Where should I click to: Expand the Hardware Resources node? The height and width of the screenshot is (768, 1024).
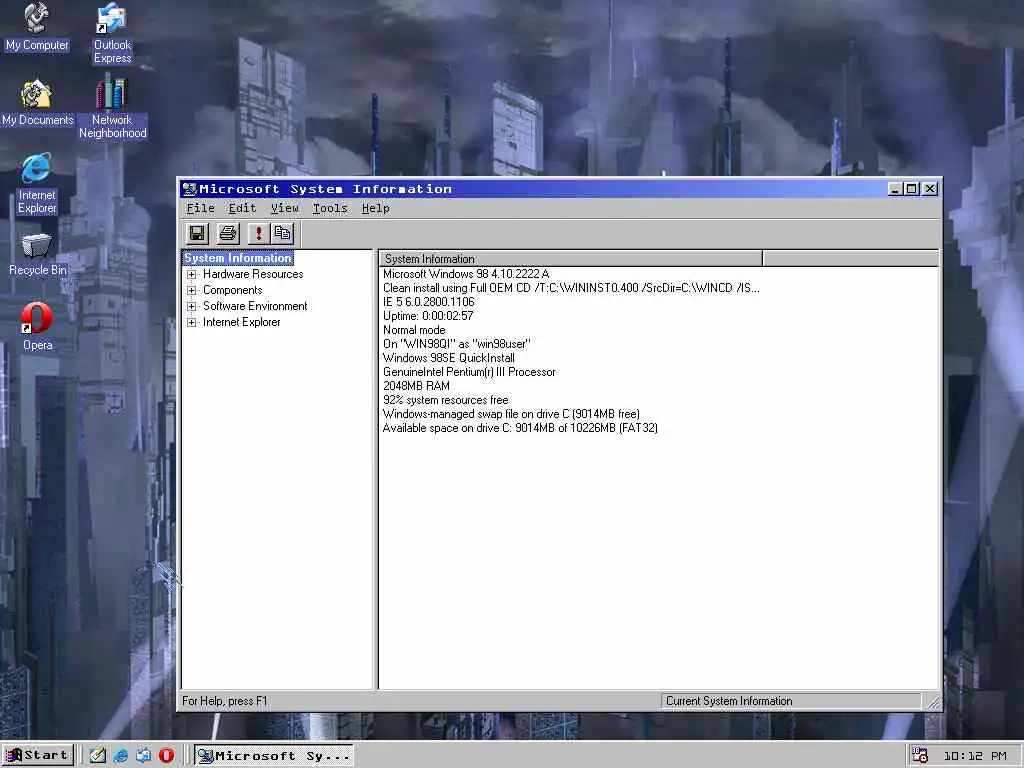191,274
